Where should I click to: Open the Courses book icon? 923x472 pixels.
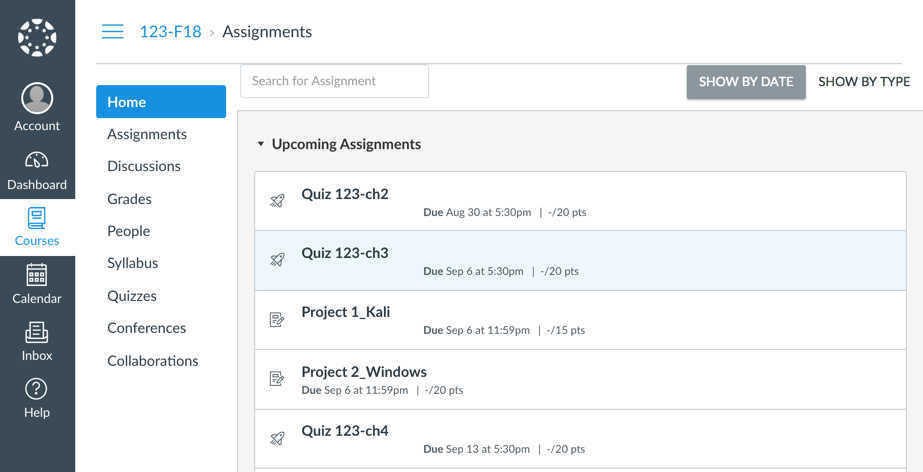[37, 218]
